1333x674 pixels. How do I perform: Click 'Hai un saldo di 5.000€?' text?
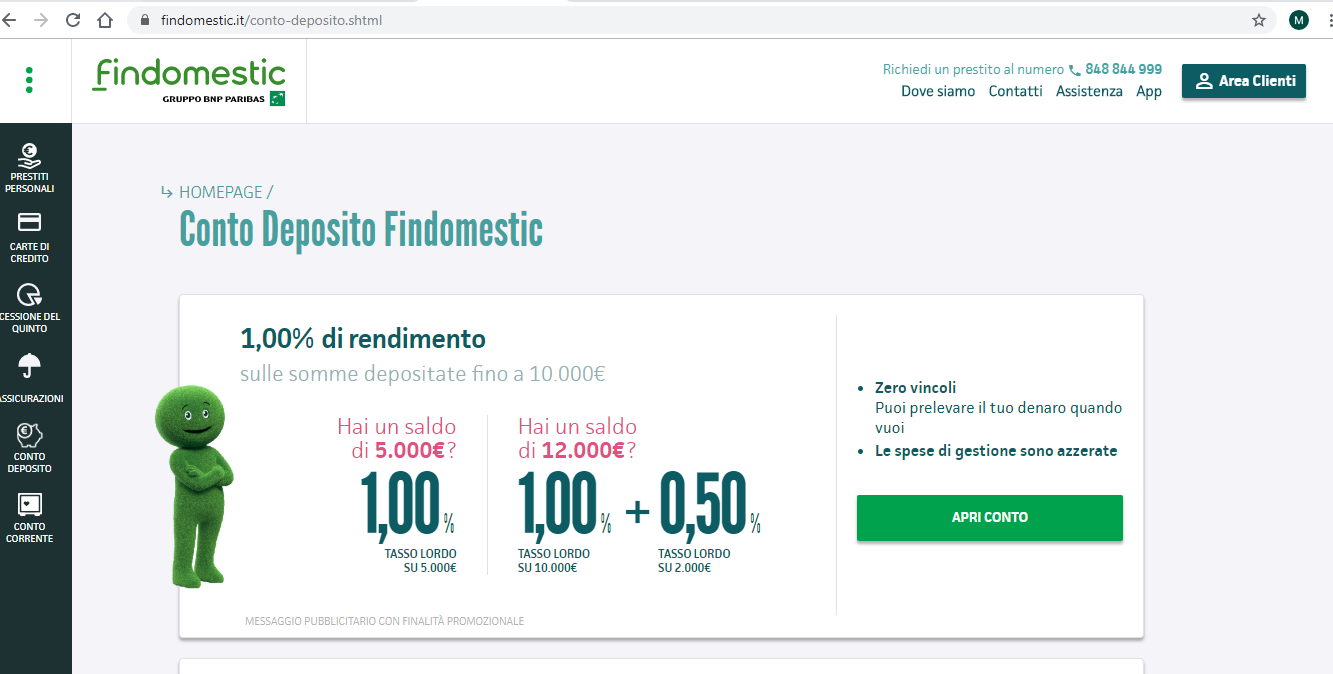tap(397, 438)
